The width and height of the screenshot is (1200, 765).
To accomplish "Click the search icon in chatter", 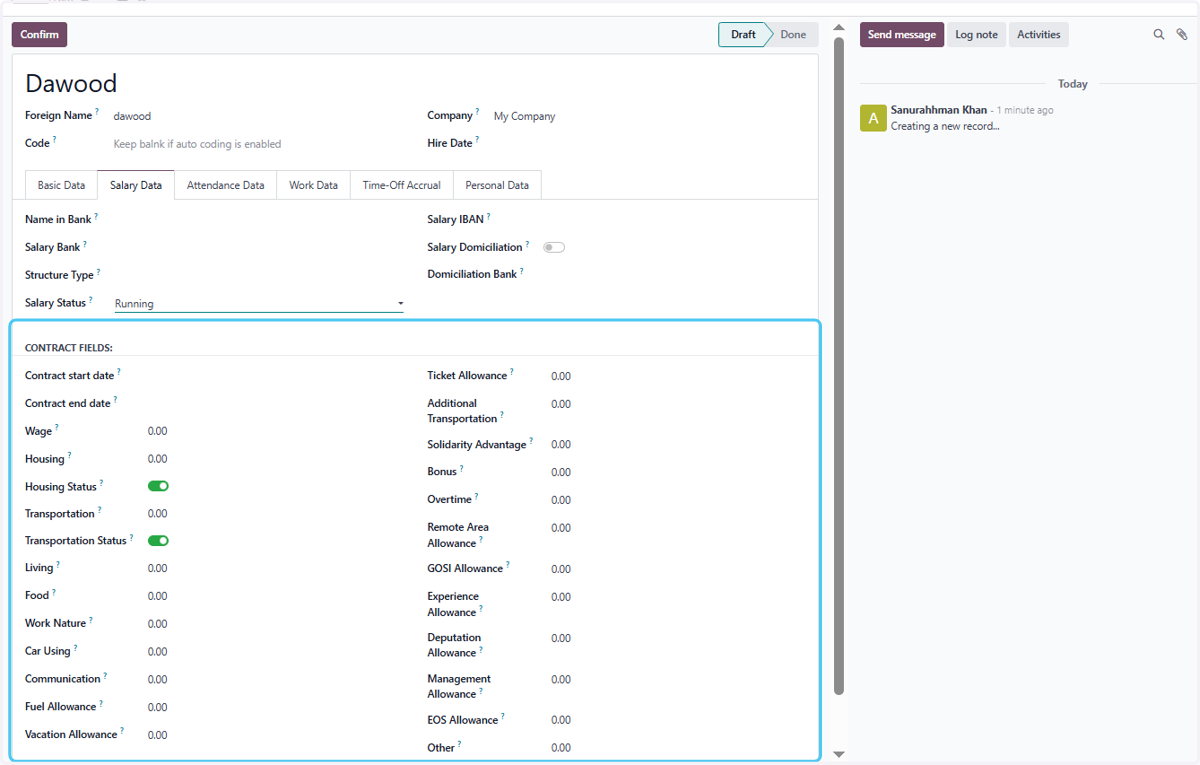I will coord(1159,34).
